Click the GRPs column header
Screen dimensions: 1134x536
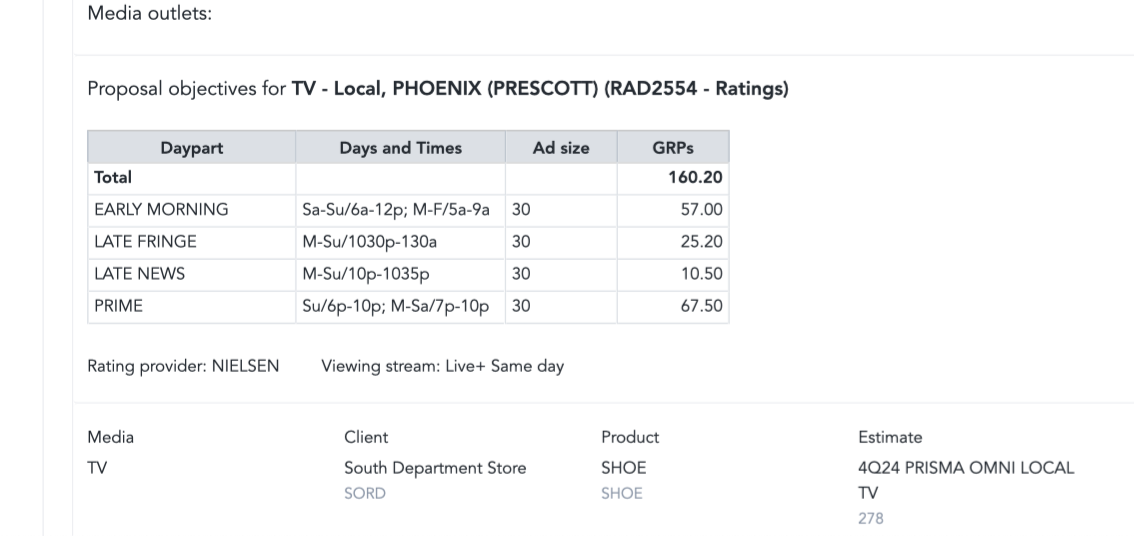coord(673,148)
